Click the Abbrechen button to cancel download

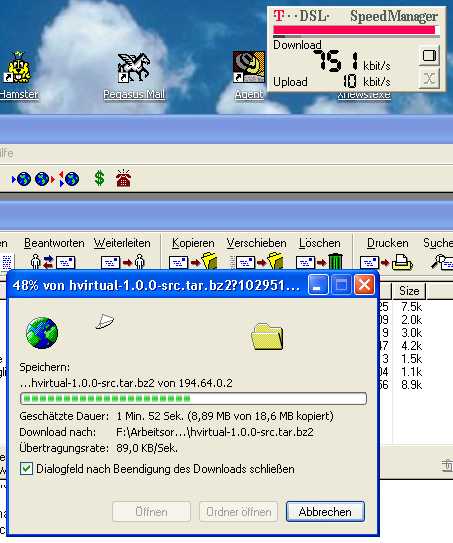[x=325, y=511]
